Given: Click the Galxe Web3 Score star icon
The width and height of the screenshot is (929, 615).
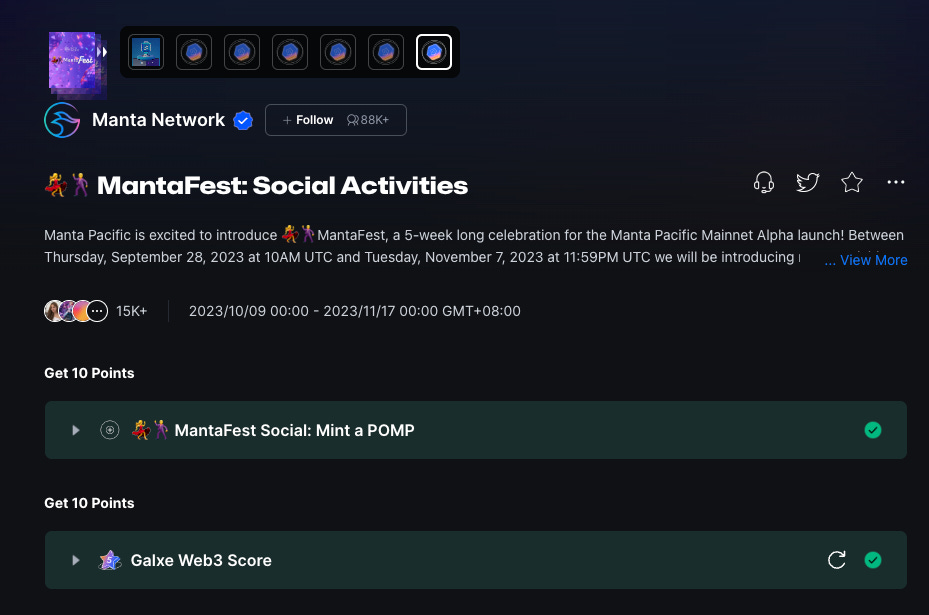Looking at the screenshot, I should [110, 560].
